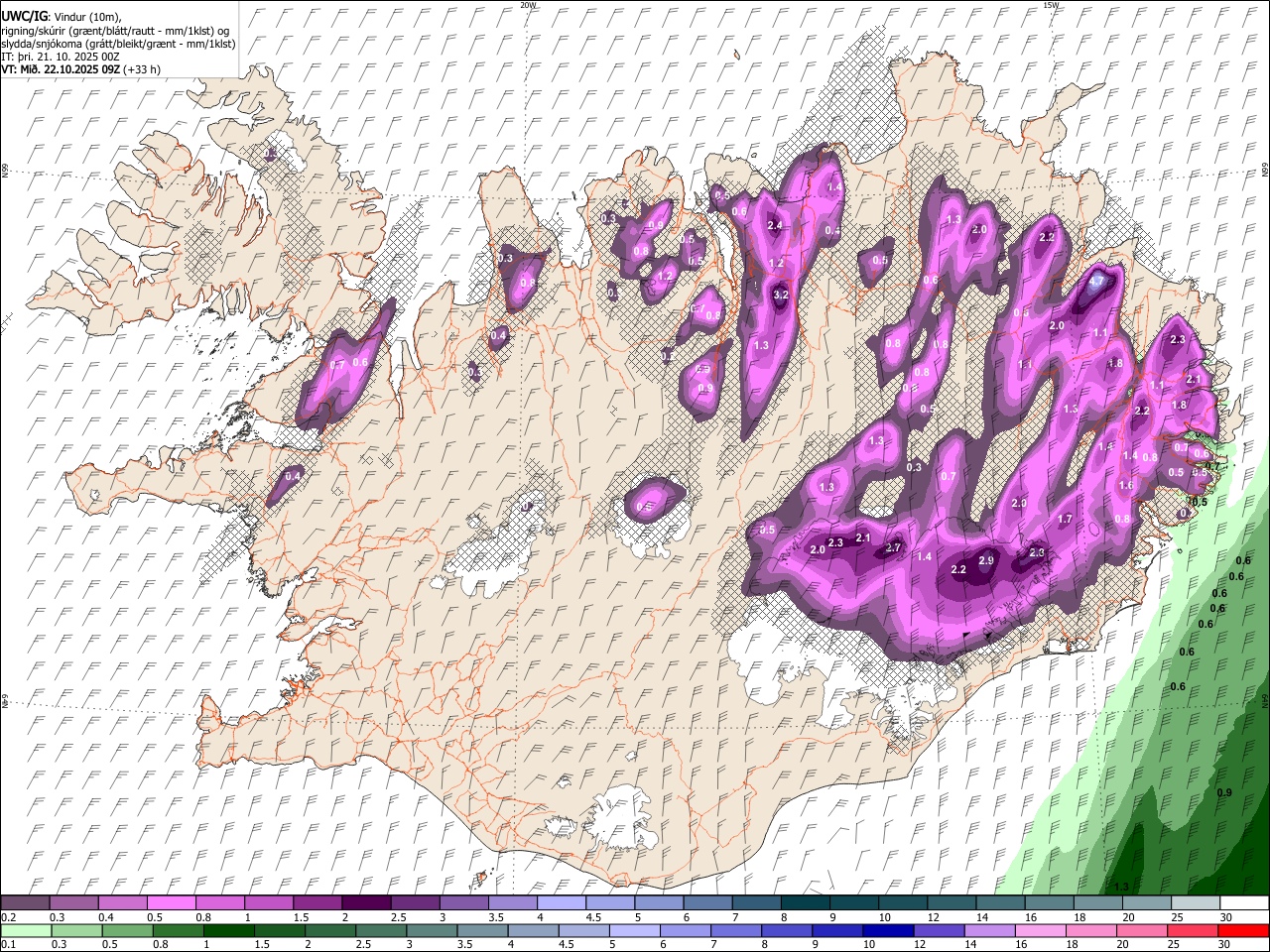The image size is (1270, 952).
Task: Select the bright pink snow swatch for 0.5–0.8 mm
Action: [x=173, y=903]
